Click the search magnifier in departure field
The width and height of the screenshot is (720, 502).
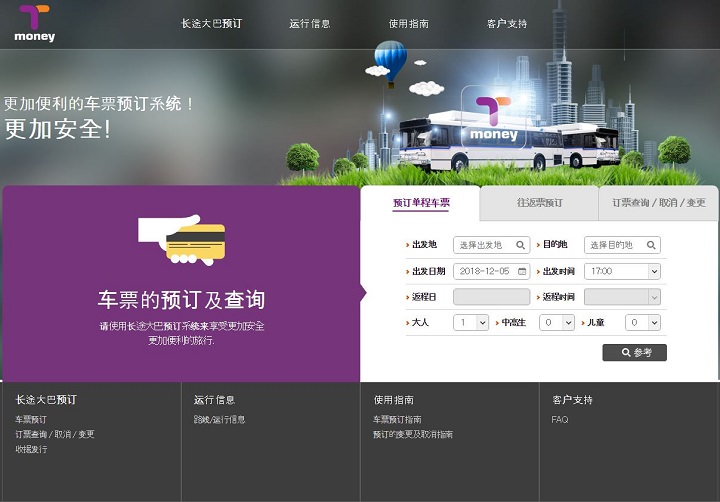pyautogui.click(x=520, y=245)
